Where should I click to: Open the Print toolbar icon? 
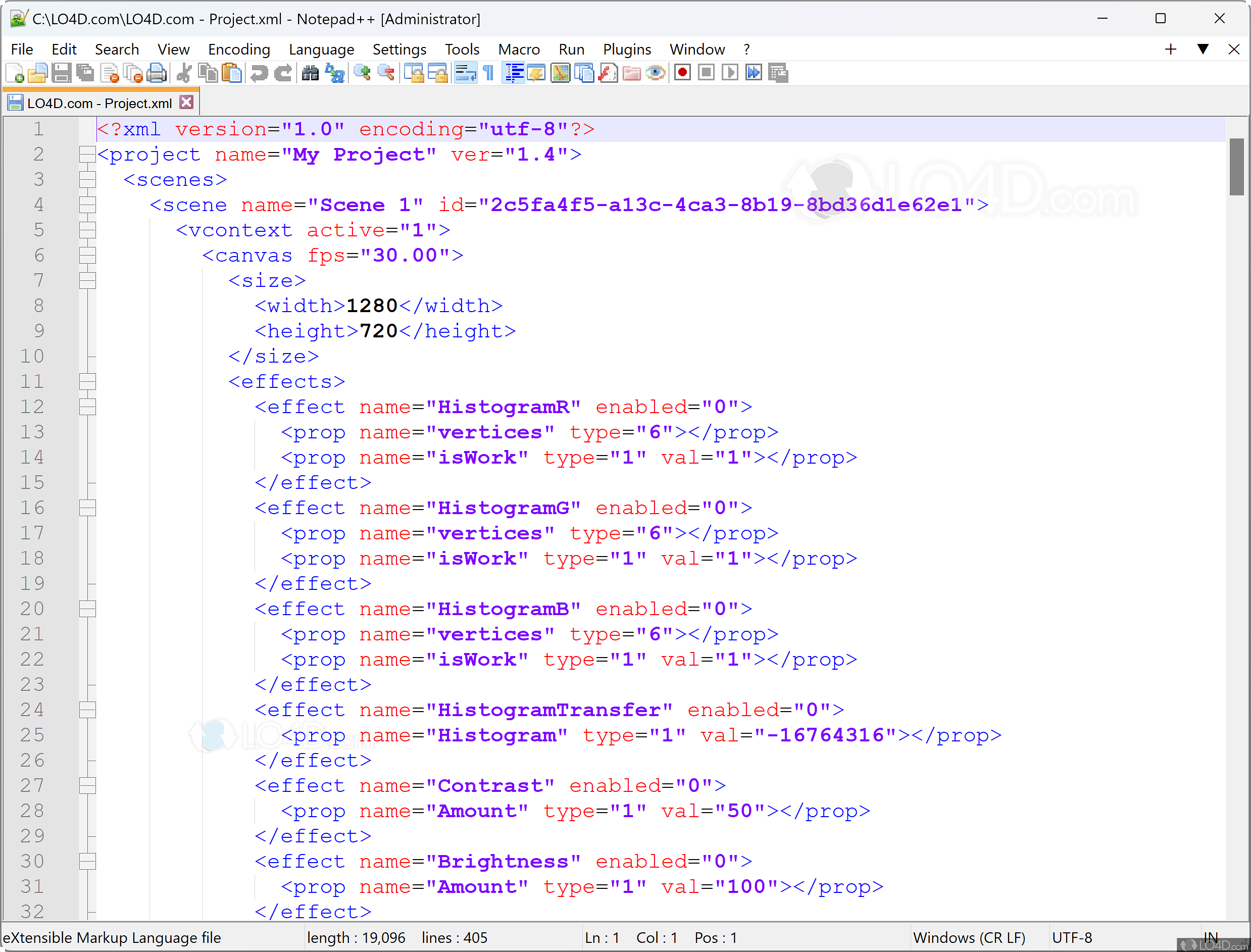pyautogui.click(x=157, y=73)
